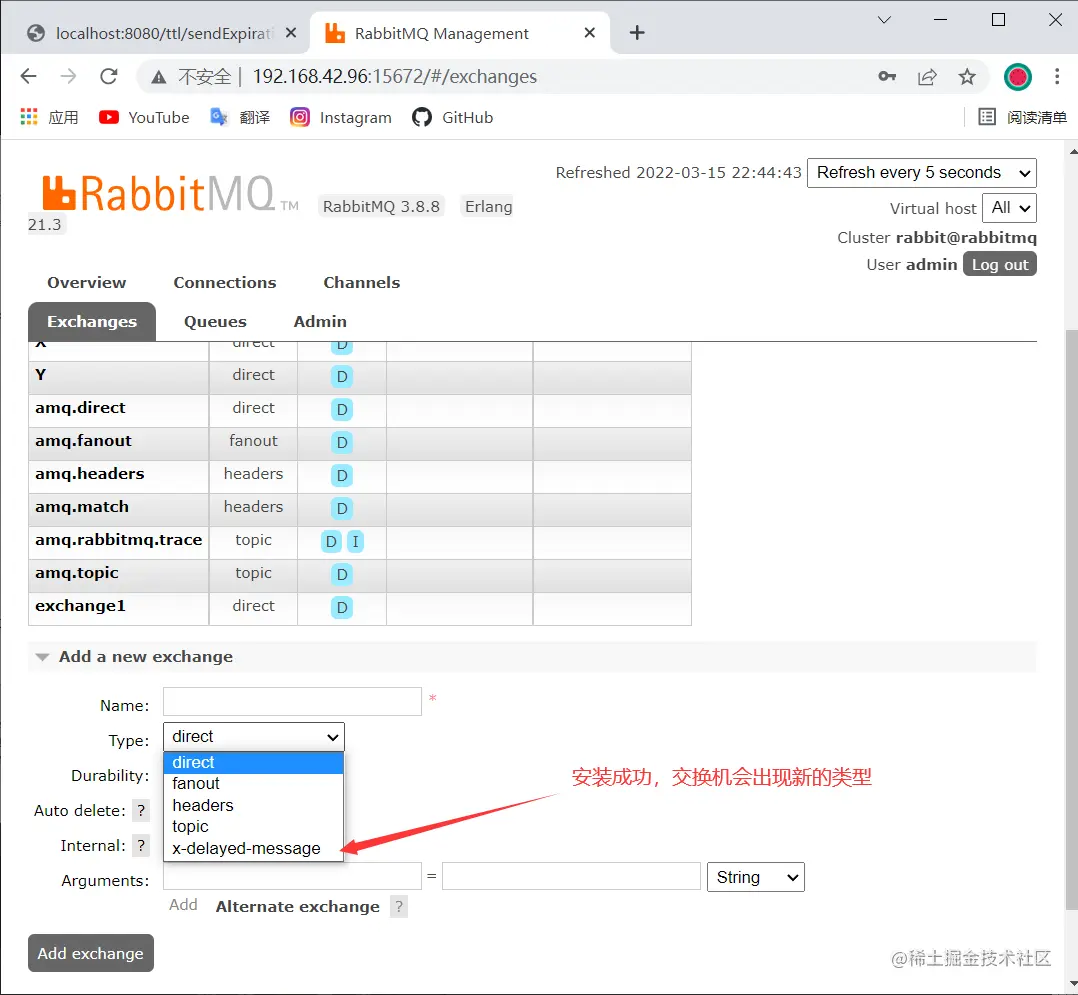Switch to the Channels tab
Screen dimensions: 1078x995
[x=362, y=283]
